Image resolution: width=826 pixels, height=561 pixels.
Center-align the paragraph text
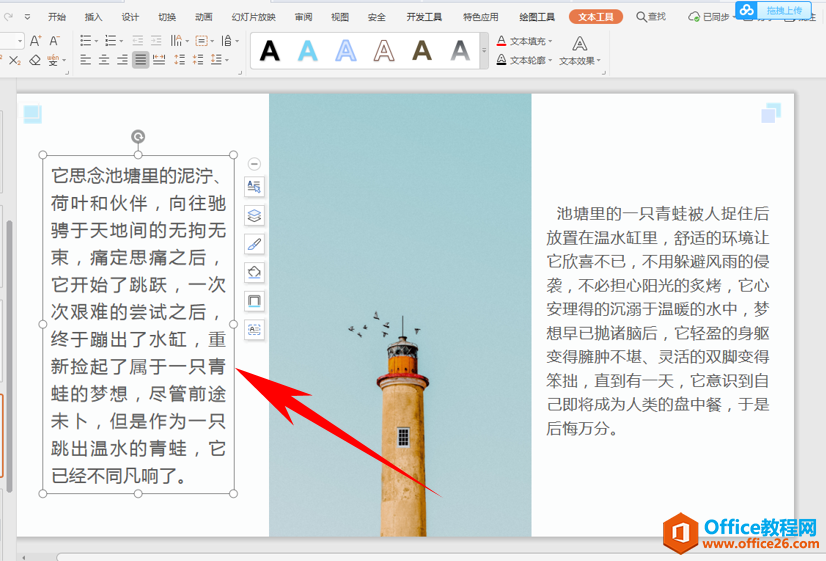[103, 60]
